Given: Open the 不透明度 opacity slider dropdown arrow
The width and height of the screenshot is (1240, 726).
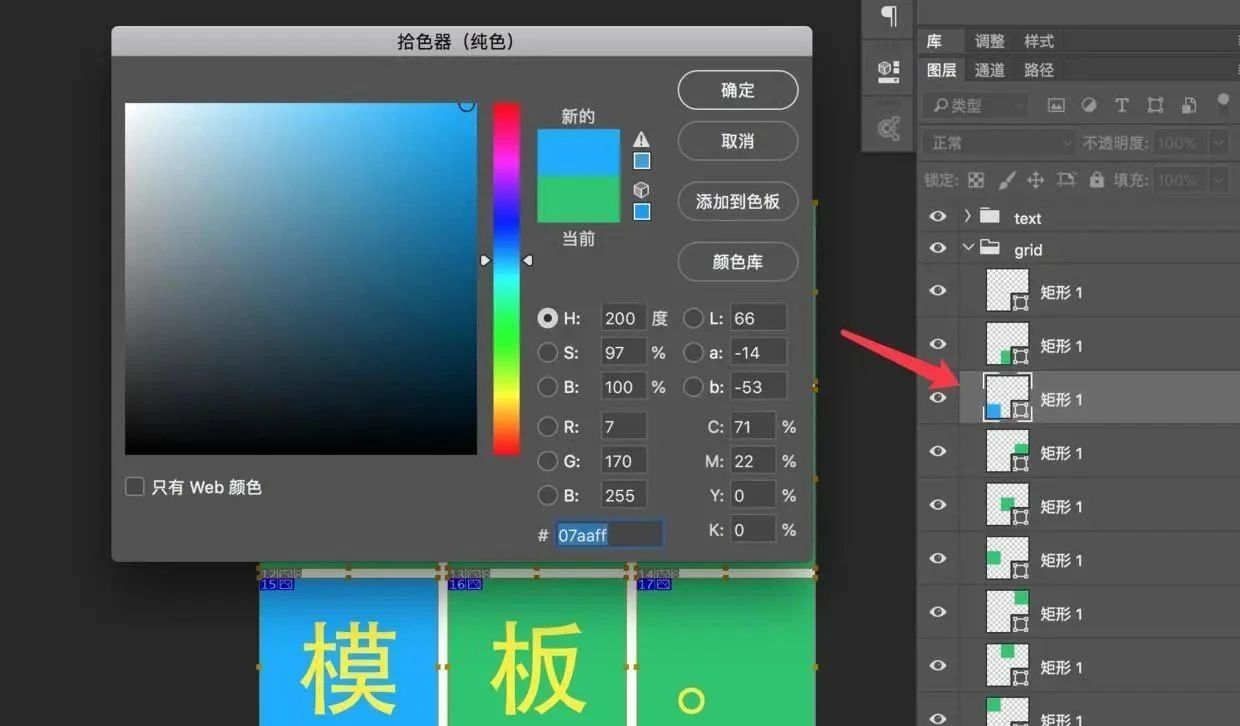Looking at the screenshot, I should [1219, 143].
